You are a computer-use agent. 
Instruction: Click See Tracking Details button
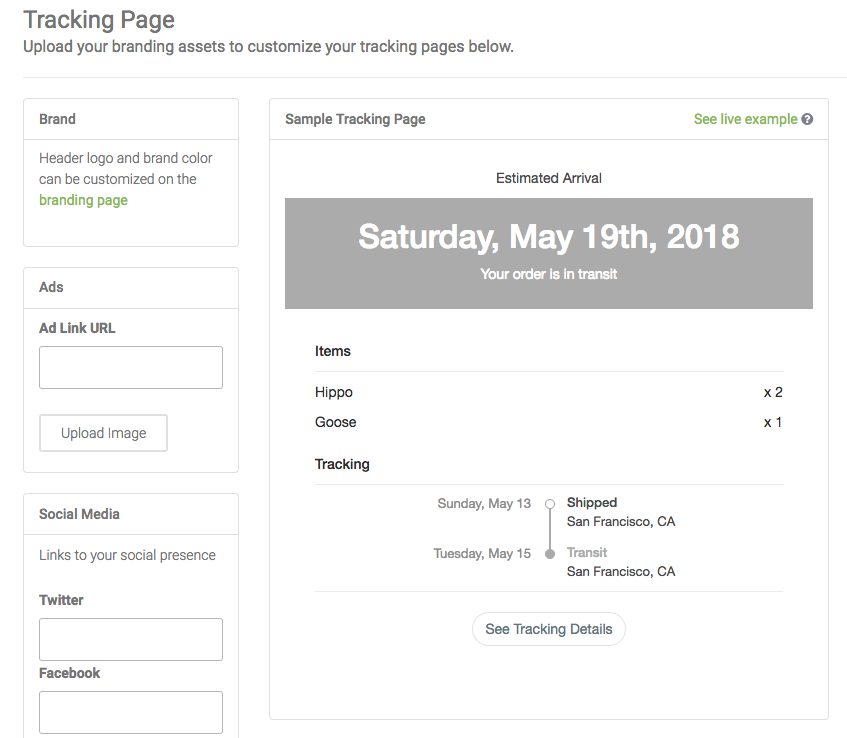(549, 629)
